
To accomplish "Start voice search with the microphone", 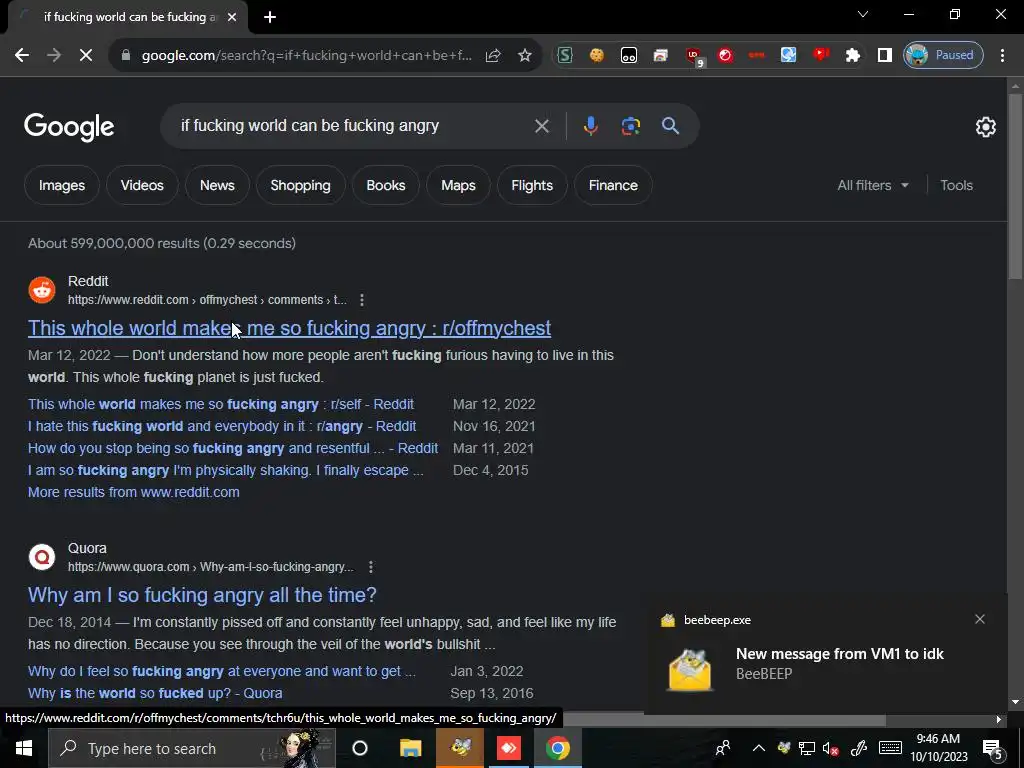I will (x=590, y=126).
